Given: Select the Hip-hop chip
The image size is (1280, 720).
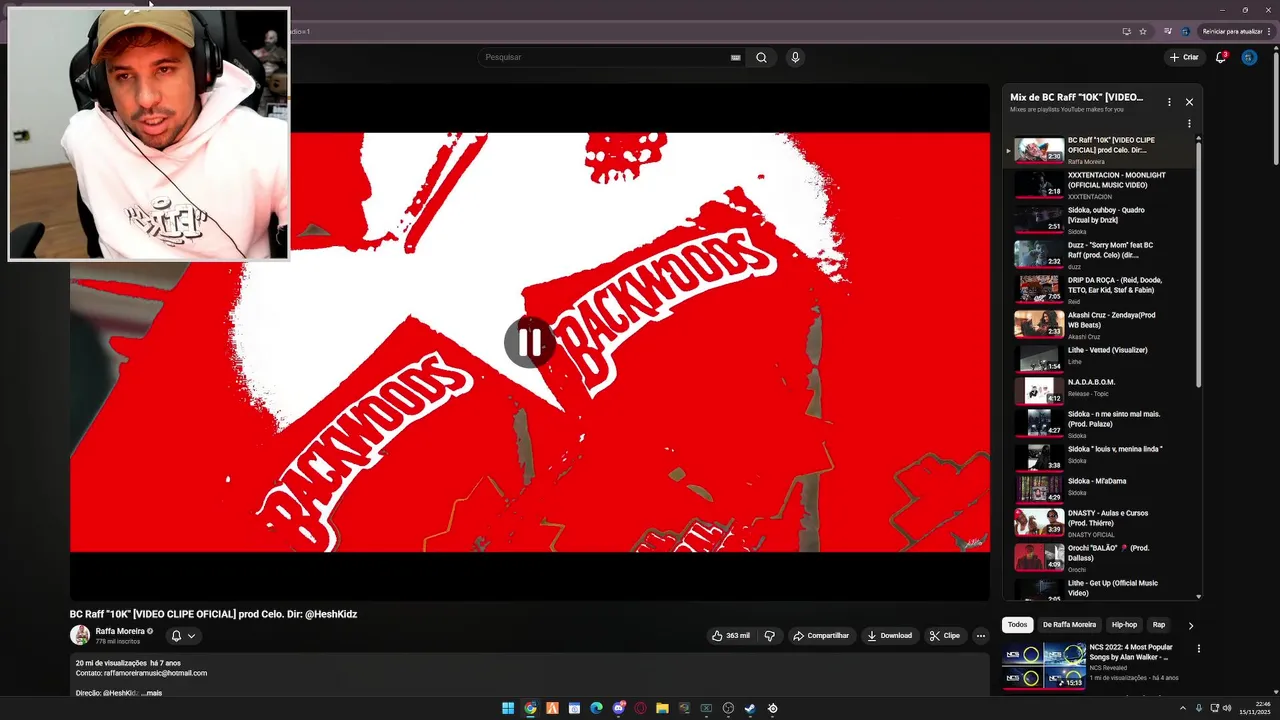Looking at the screenshot, I should [1124, 625].
